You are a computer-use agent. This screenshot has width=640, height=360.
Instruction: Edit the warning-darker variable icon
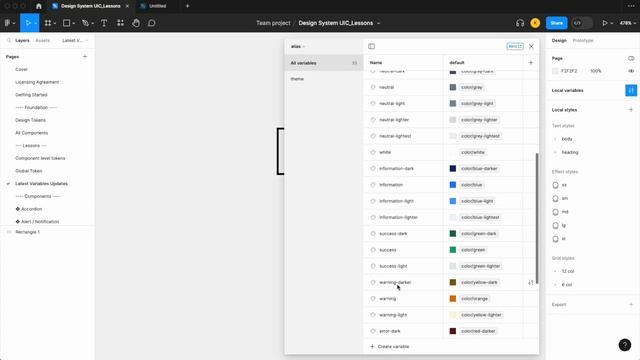[531, 282]
